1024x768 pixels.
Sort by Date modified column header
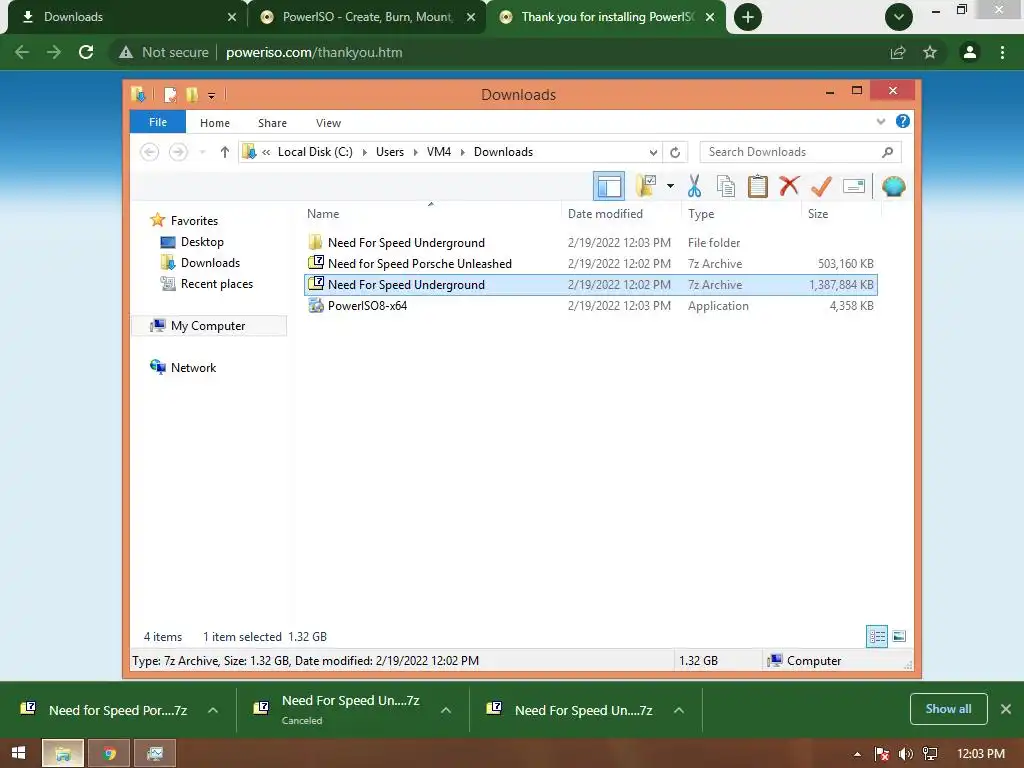pyautogui.click(x=620, y=214)
